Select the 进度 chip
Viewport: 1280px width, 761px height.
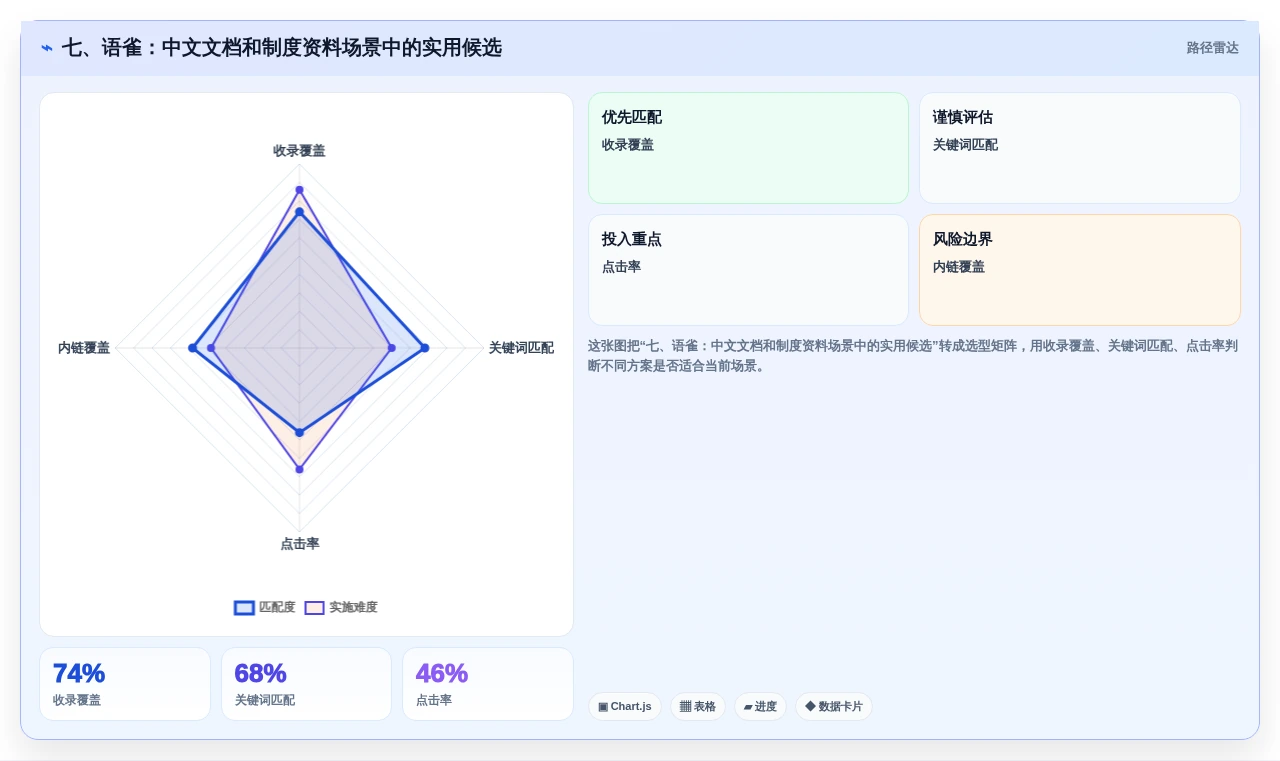click(760, 707)
